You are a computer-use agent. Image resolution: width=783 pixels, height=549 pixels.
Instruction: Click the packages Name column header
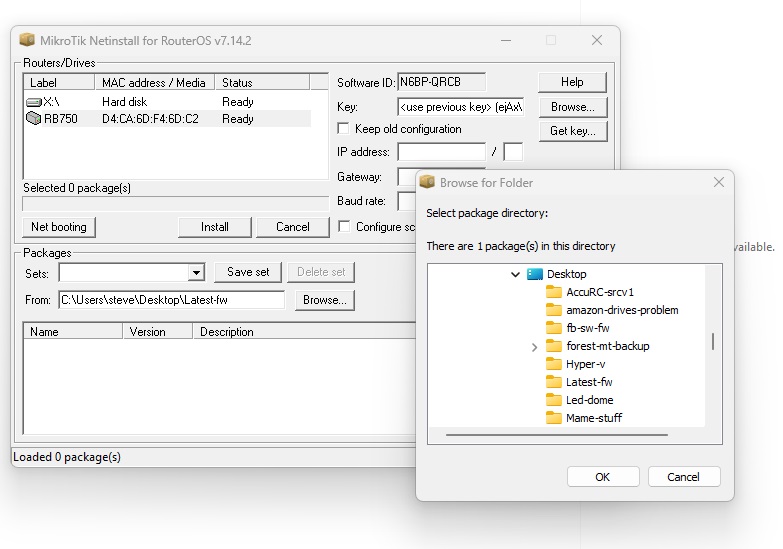click(73, 332)
